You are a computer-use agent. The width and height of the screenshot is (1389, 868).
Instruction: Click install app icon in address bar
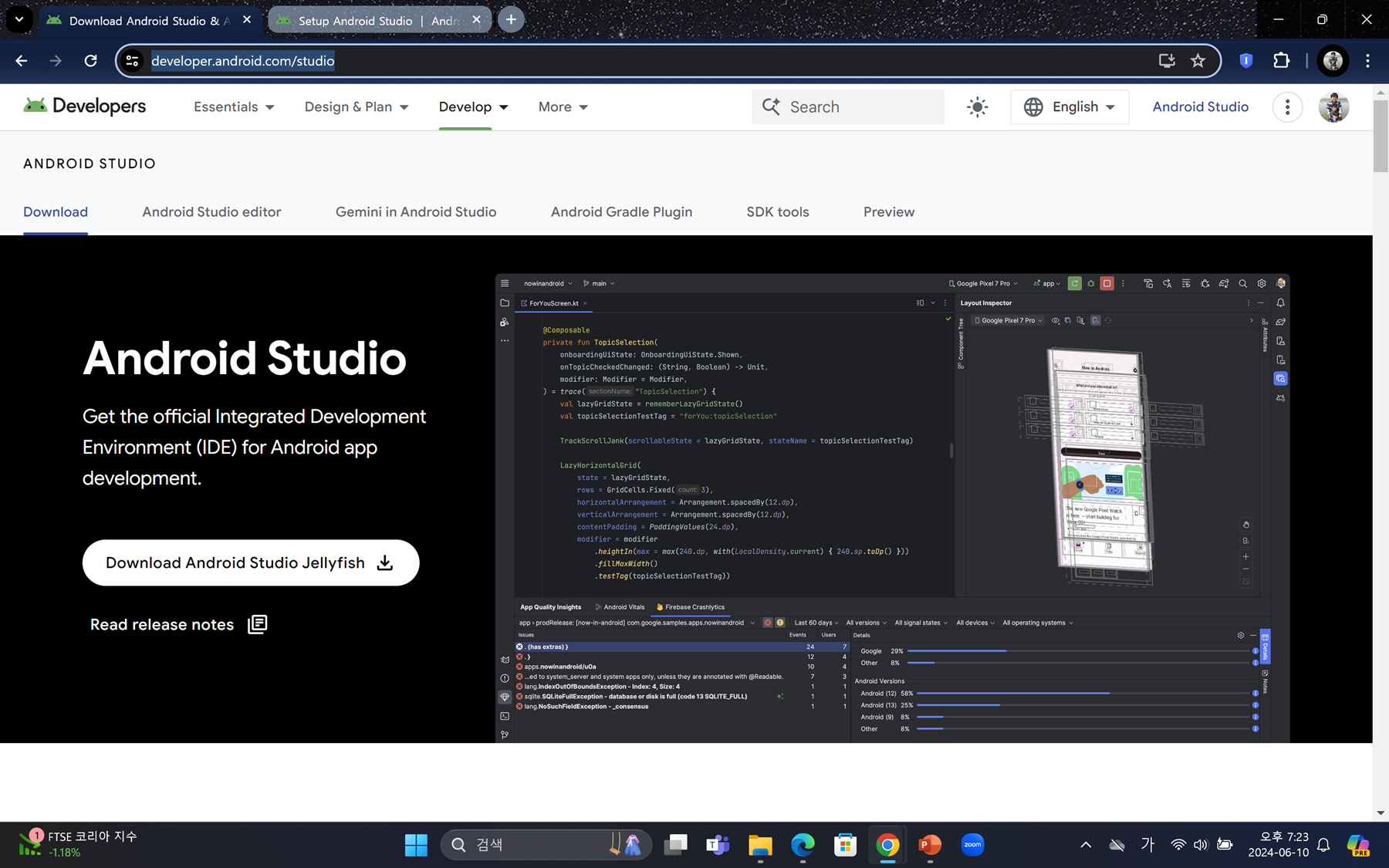1167,61
